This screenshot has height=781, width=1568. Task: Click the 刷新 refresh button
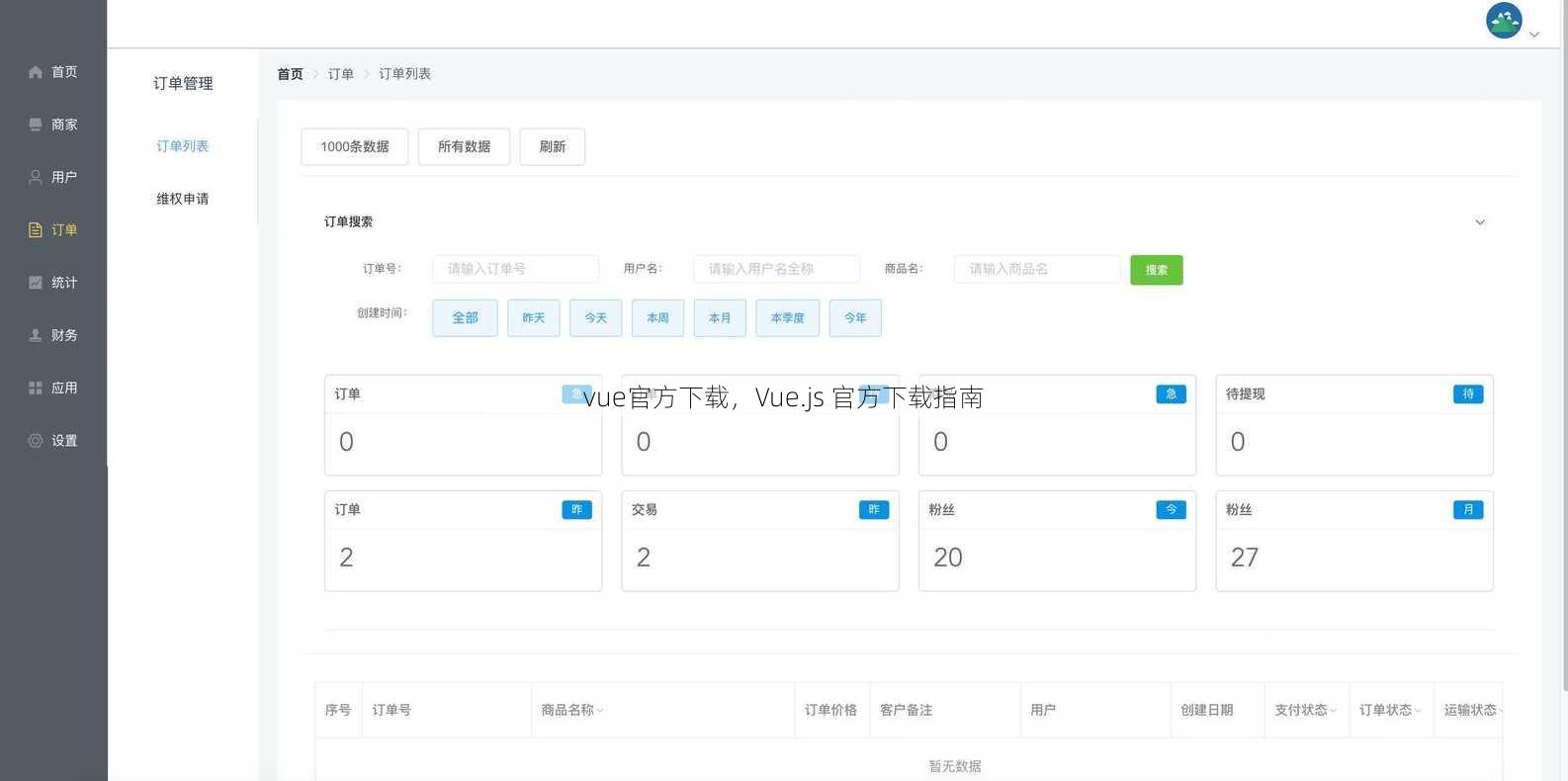point(552,146)
